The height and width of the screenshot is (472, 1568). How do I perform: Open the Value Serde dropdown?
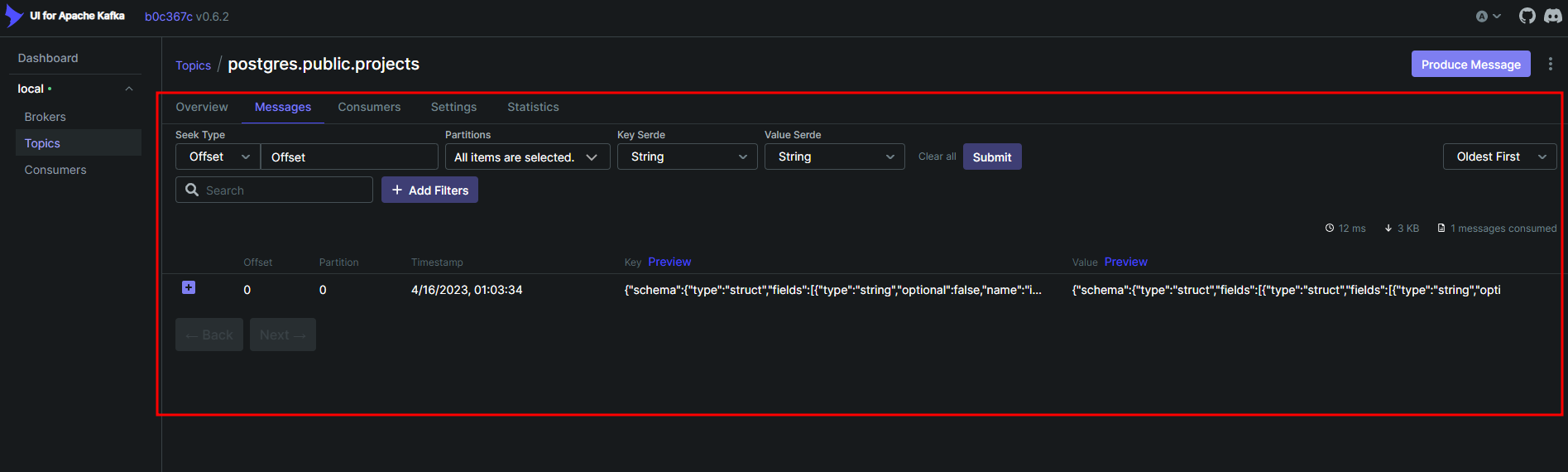(835, 157)
